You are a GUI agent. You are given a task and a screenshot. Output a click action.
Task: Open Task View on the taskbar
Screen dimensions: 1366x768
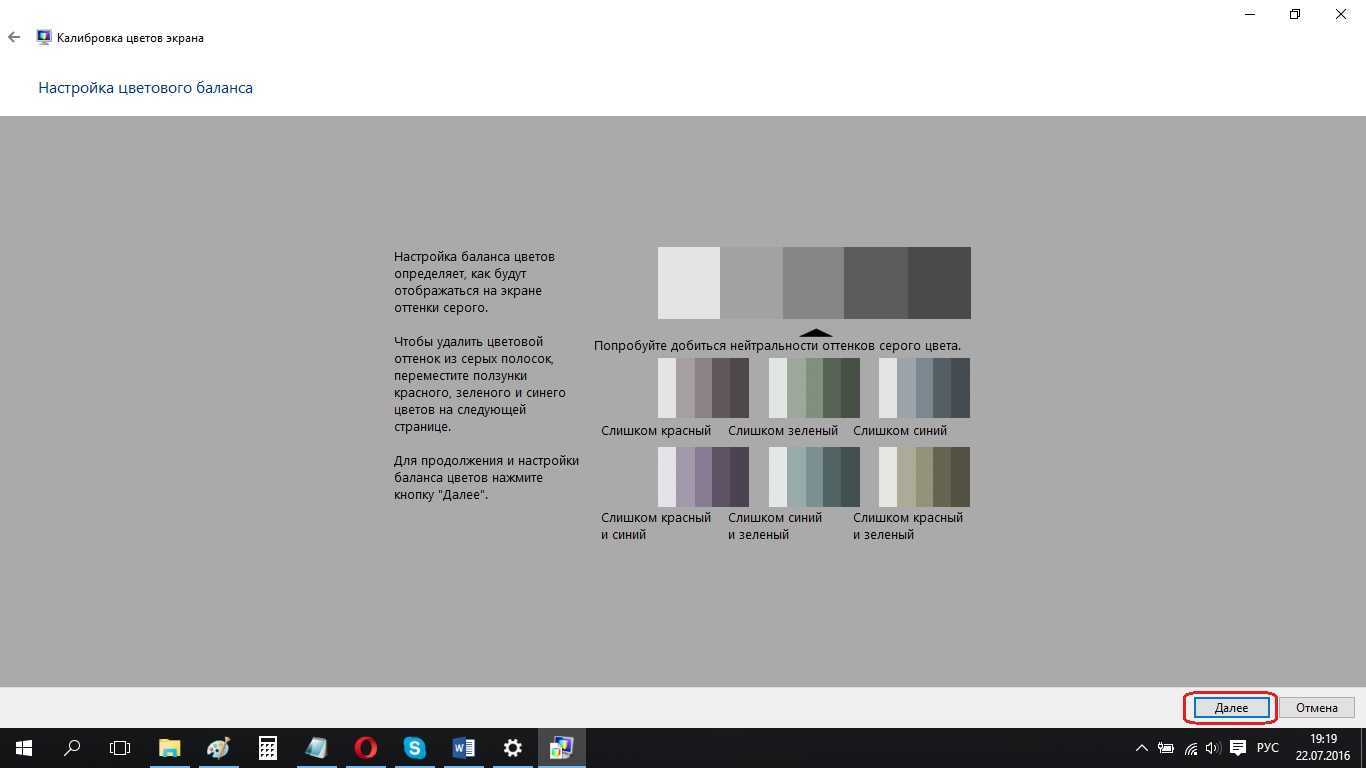tap(120, 748)
